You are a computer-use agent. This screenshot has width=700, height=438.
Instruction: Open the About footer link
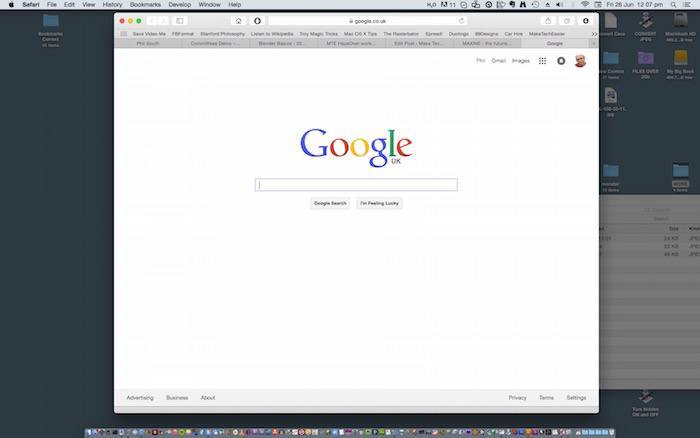click(x=208, y=398)
